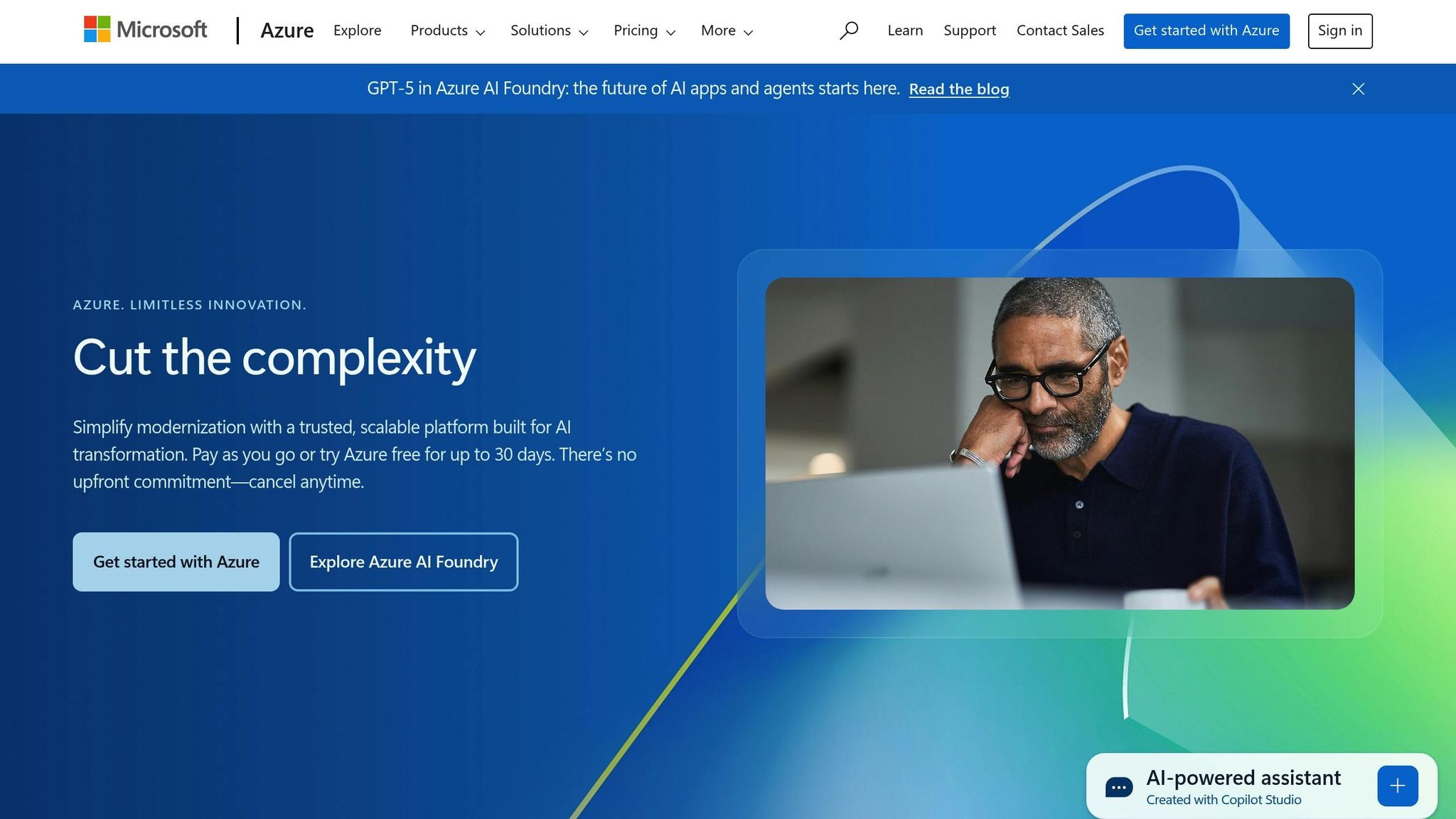Go to the Explore menu item
The width and height of the screenshot is (1456, 819).
(x=357, y=31)
